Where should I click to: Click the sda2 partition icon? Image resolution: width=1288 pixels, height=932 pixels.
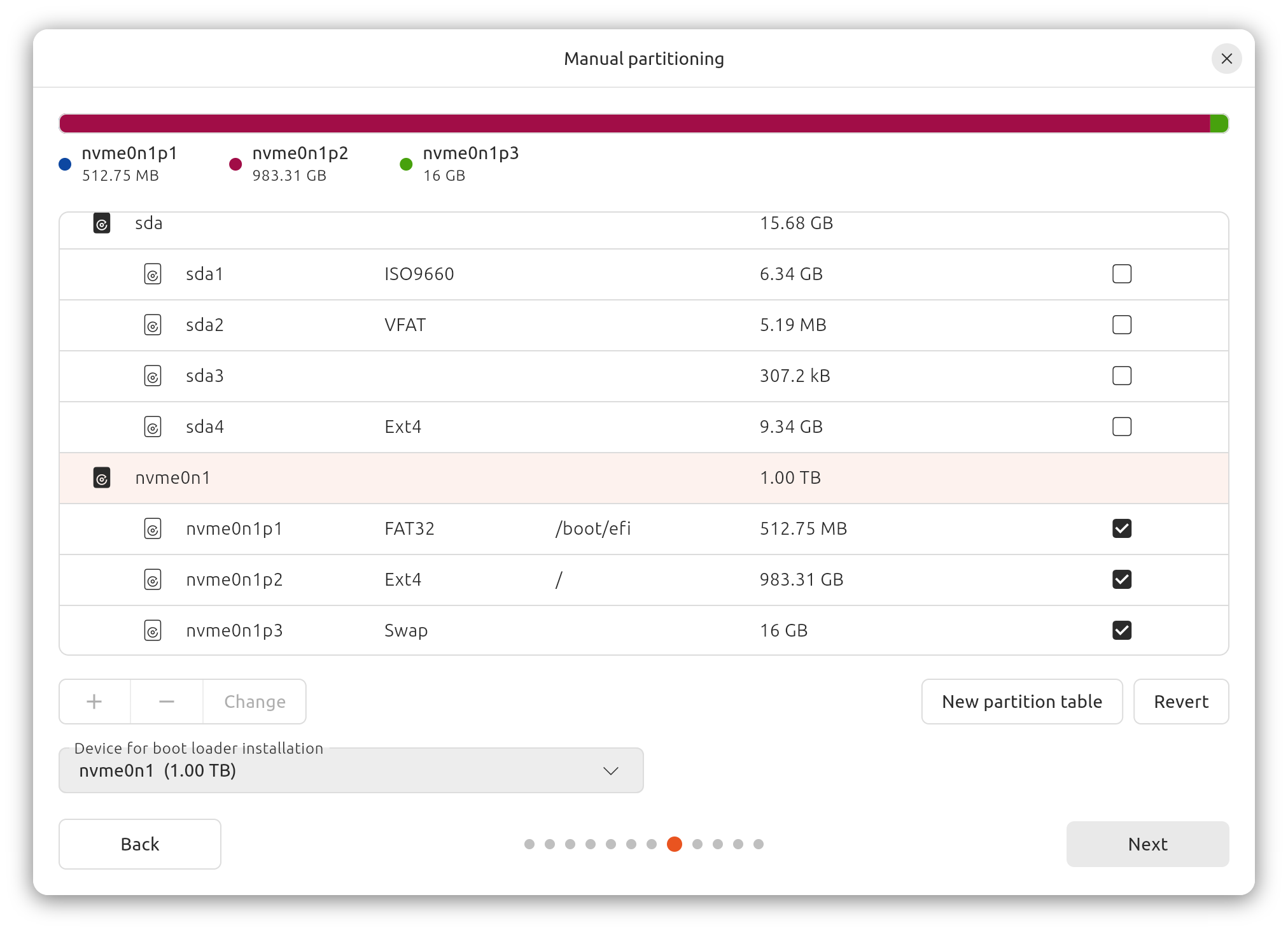tap(153, 325)
